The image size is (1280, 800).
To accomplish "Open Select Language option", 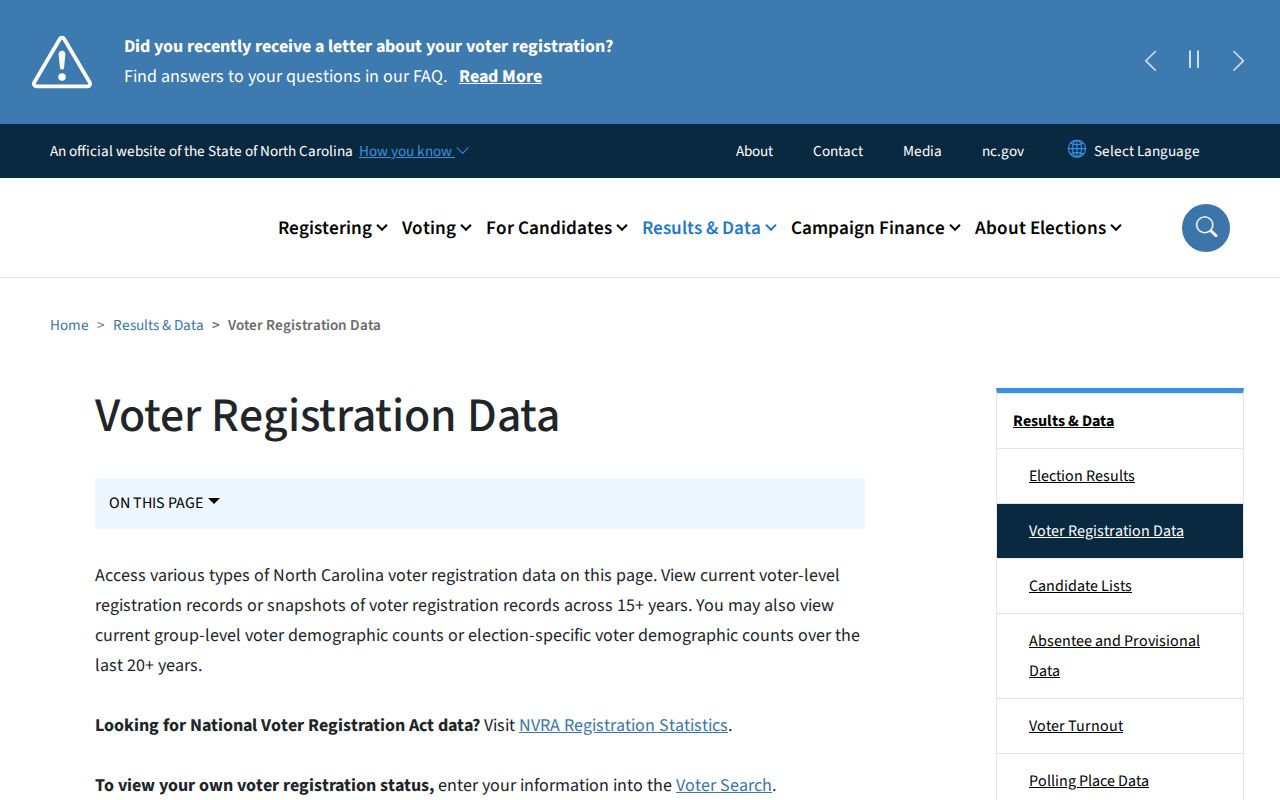I will click(x=1146, y=151).
